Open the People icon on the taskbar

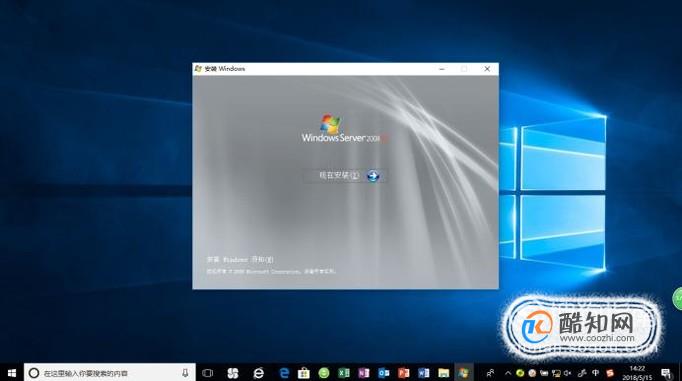pos(490,373)
